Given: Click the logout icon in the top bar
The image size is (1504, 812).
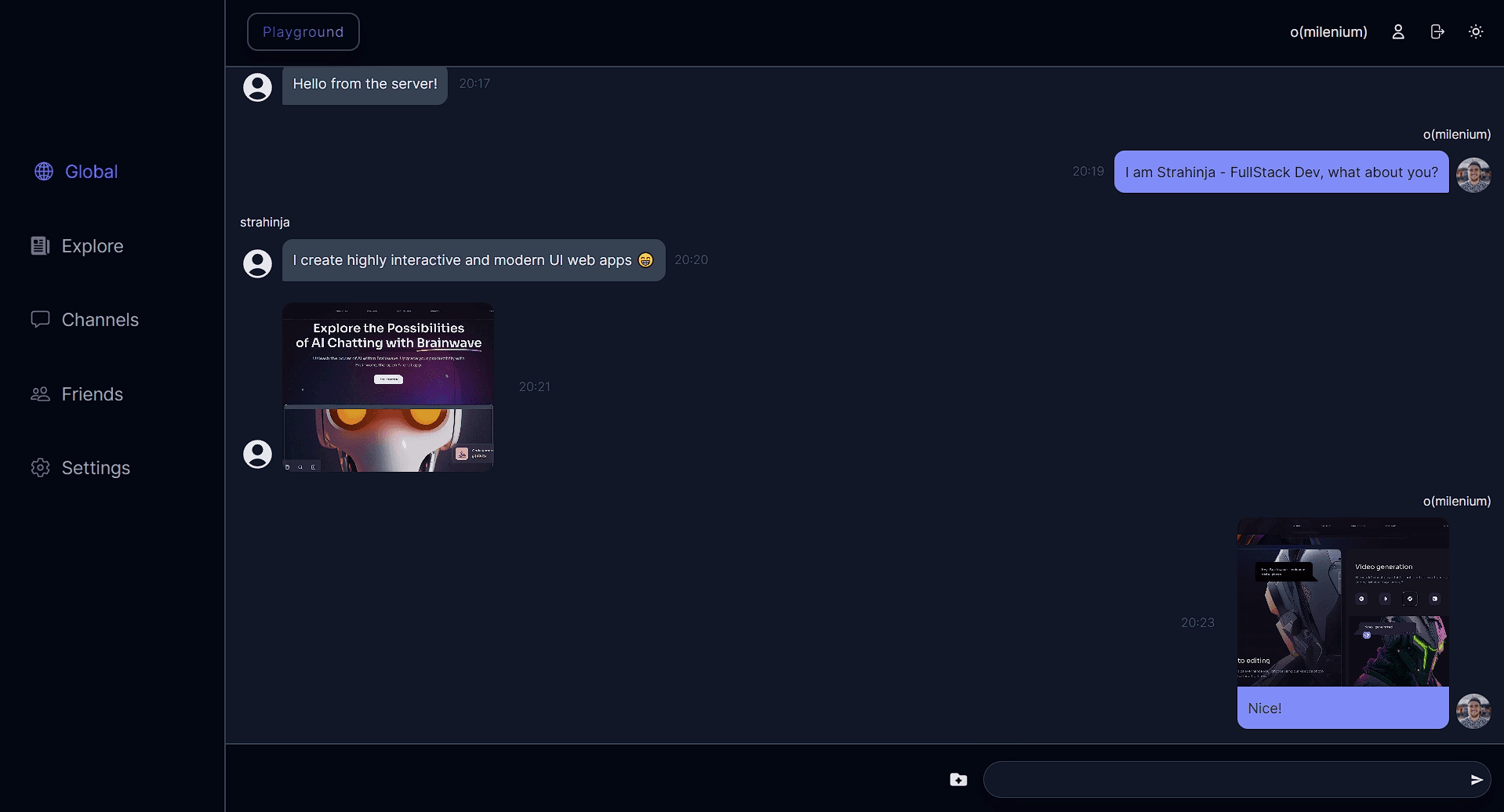Looking at the screenshot, I should 1437,31.
